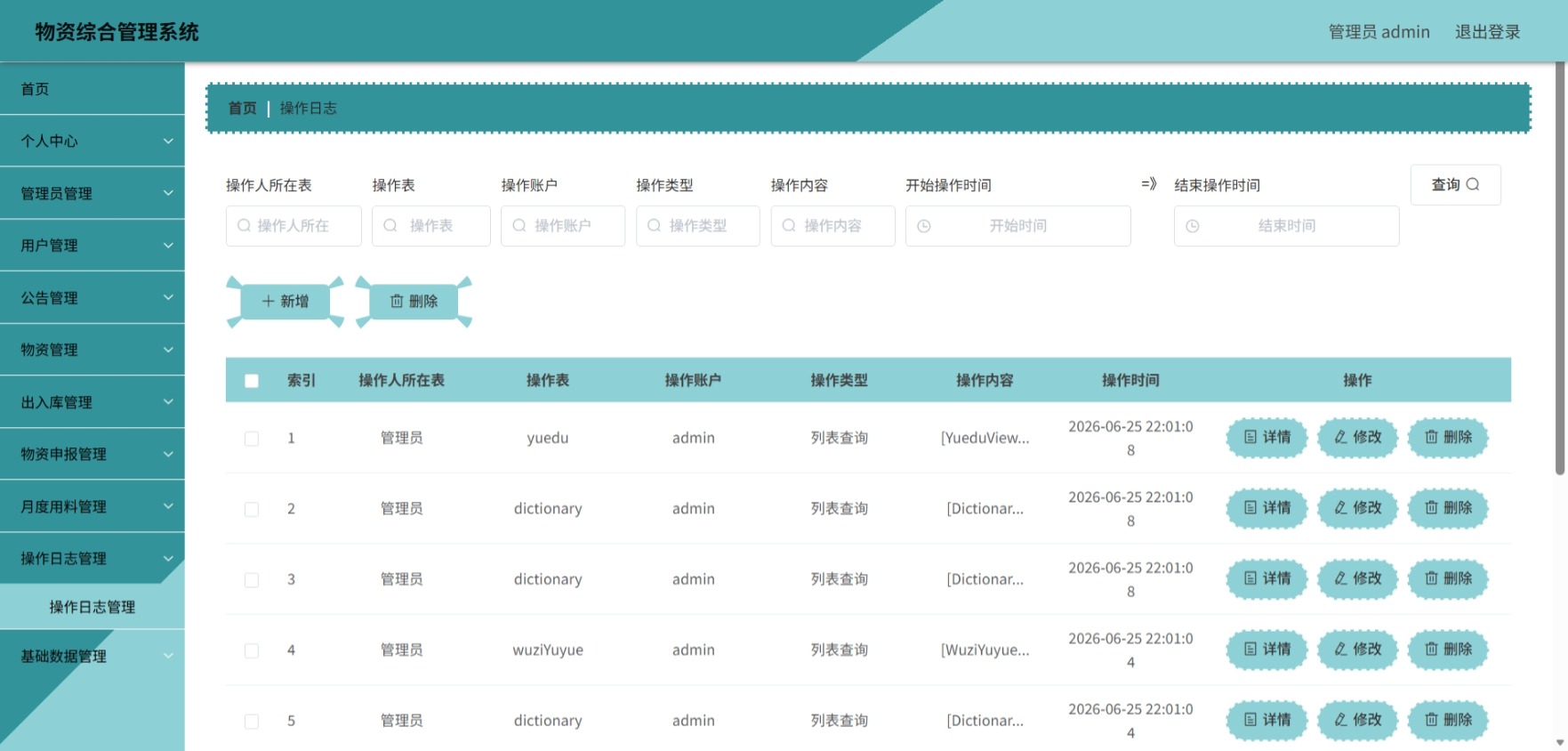Open the 操作日志管理 submenu item

(x=92, y=607)
